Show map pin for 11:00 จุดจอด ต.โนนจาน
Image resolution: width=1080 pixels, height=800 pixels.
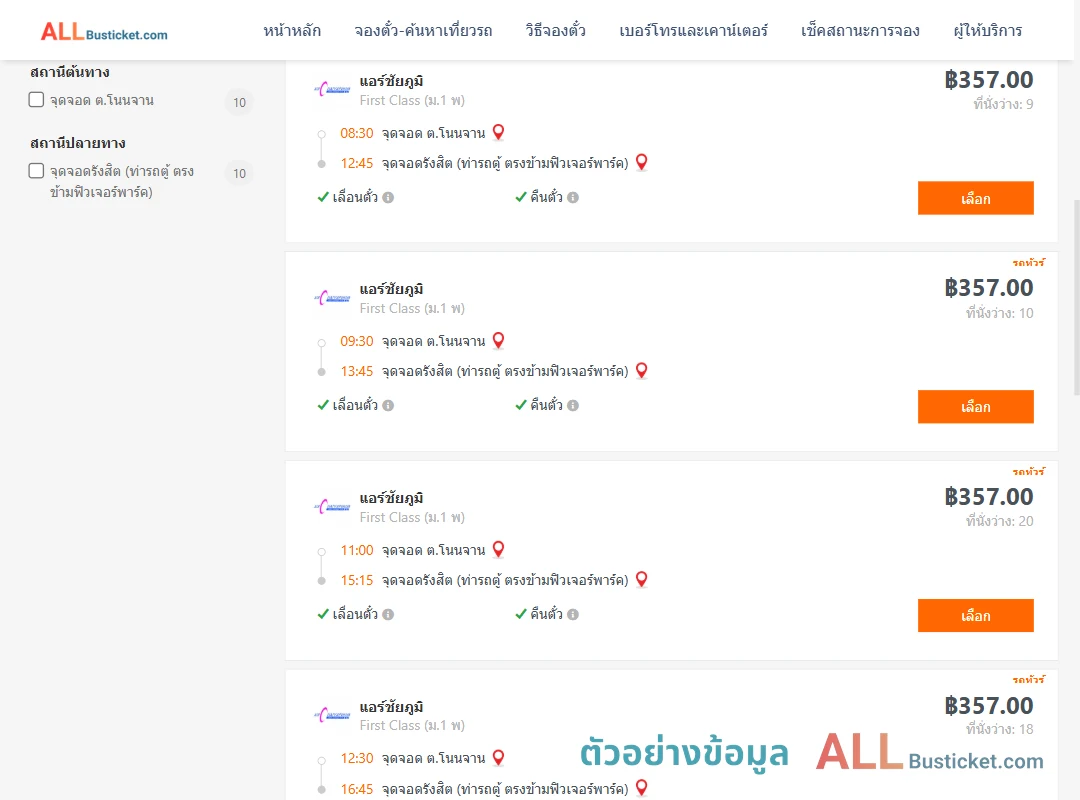[499, 548]
